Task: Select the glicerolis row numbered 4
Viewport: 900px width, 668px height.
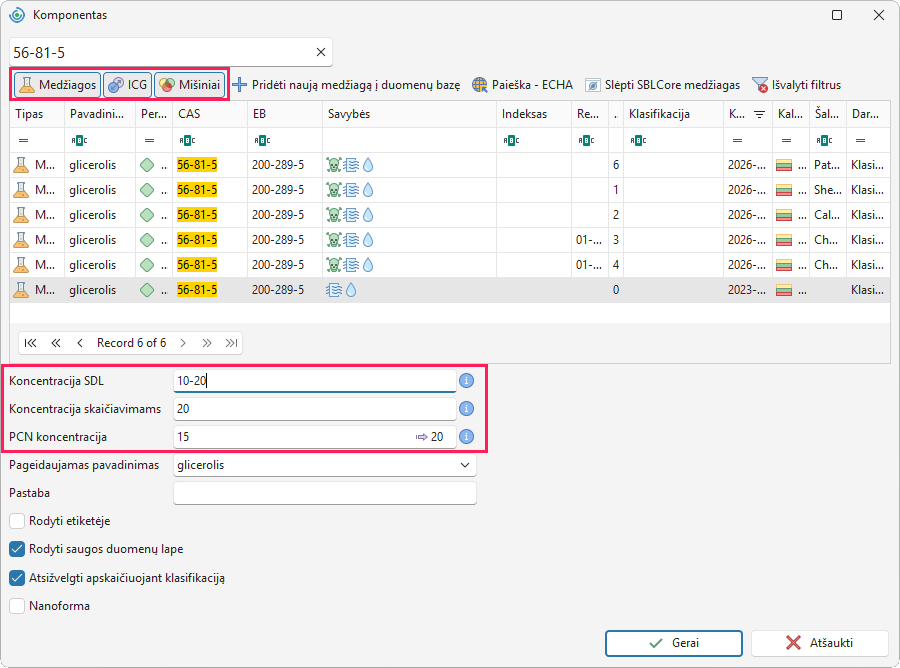Action: 450,265
